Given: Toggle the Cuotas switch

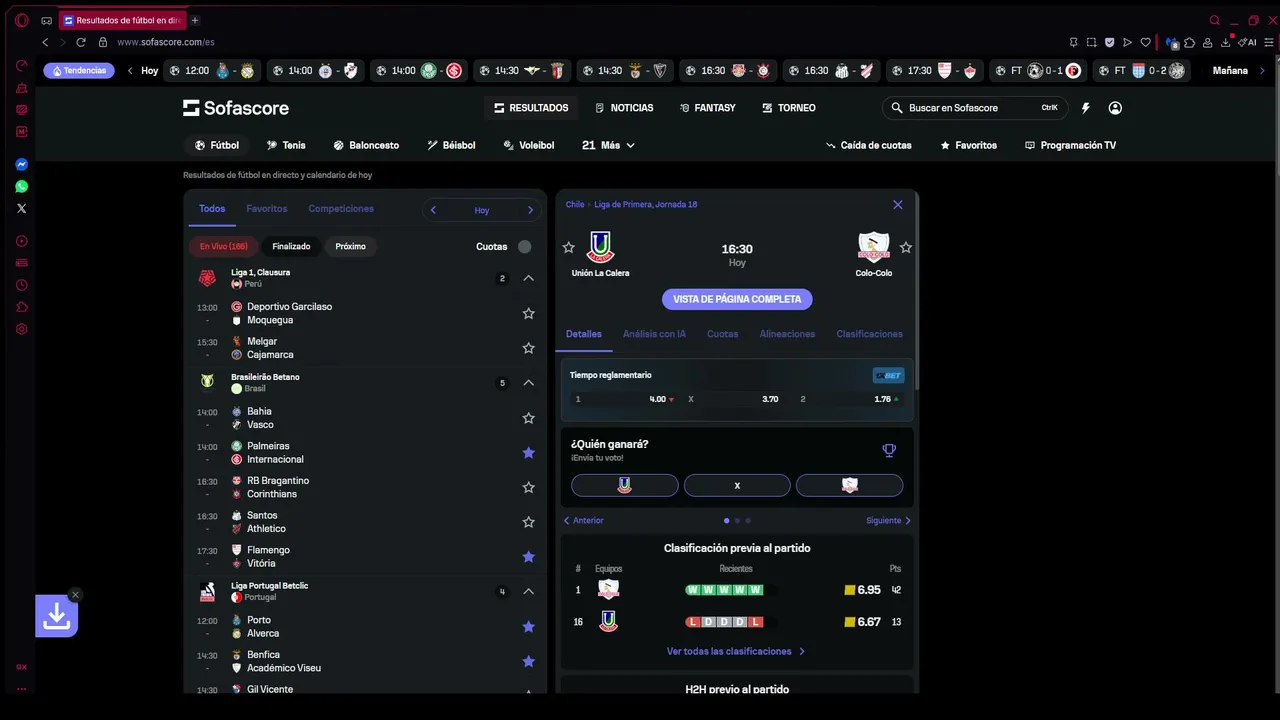Looking at the screenshot, I should point(524,246).
